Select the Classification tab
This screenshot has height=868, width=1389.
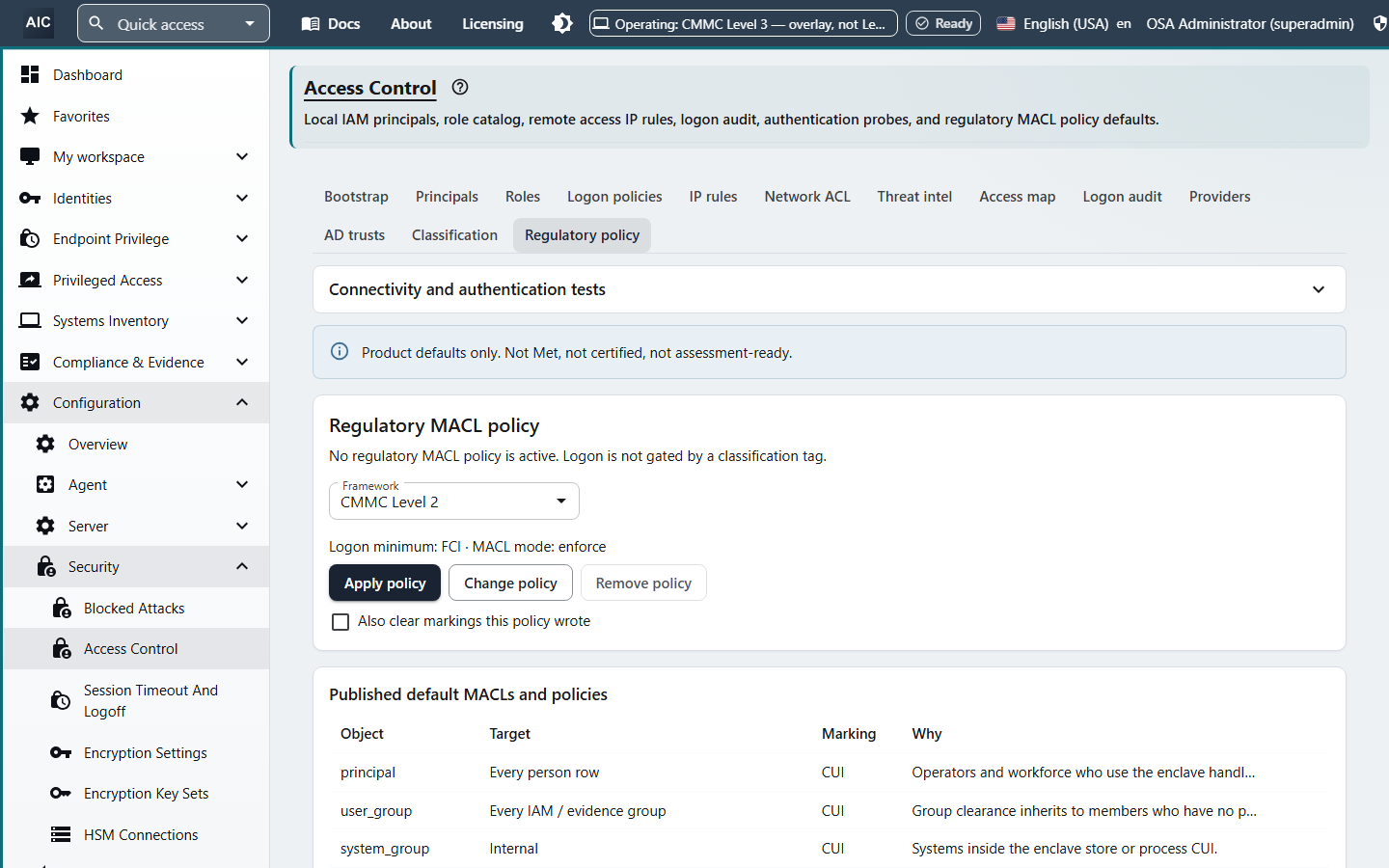pos(454,235)
